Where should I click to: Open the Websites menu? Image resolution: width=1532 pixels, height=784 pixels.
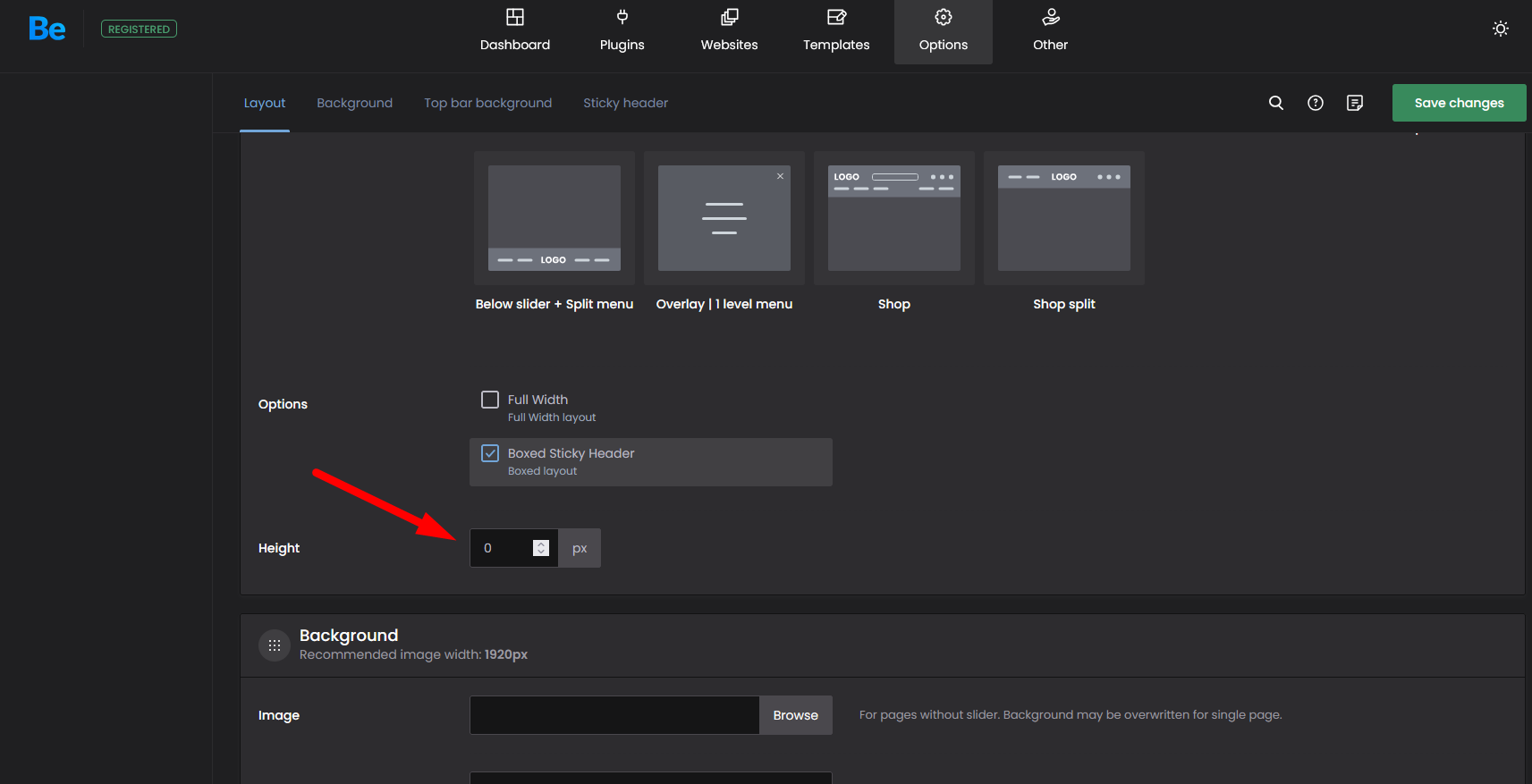click(730, 32)
